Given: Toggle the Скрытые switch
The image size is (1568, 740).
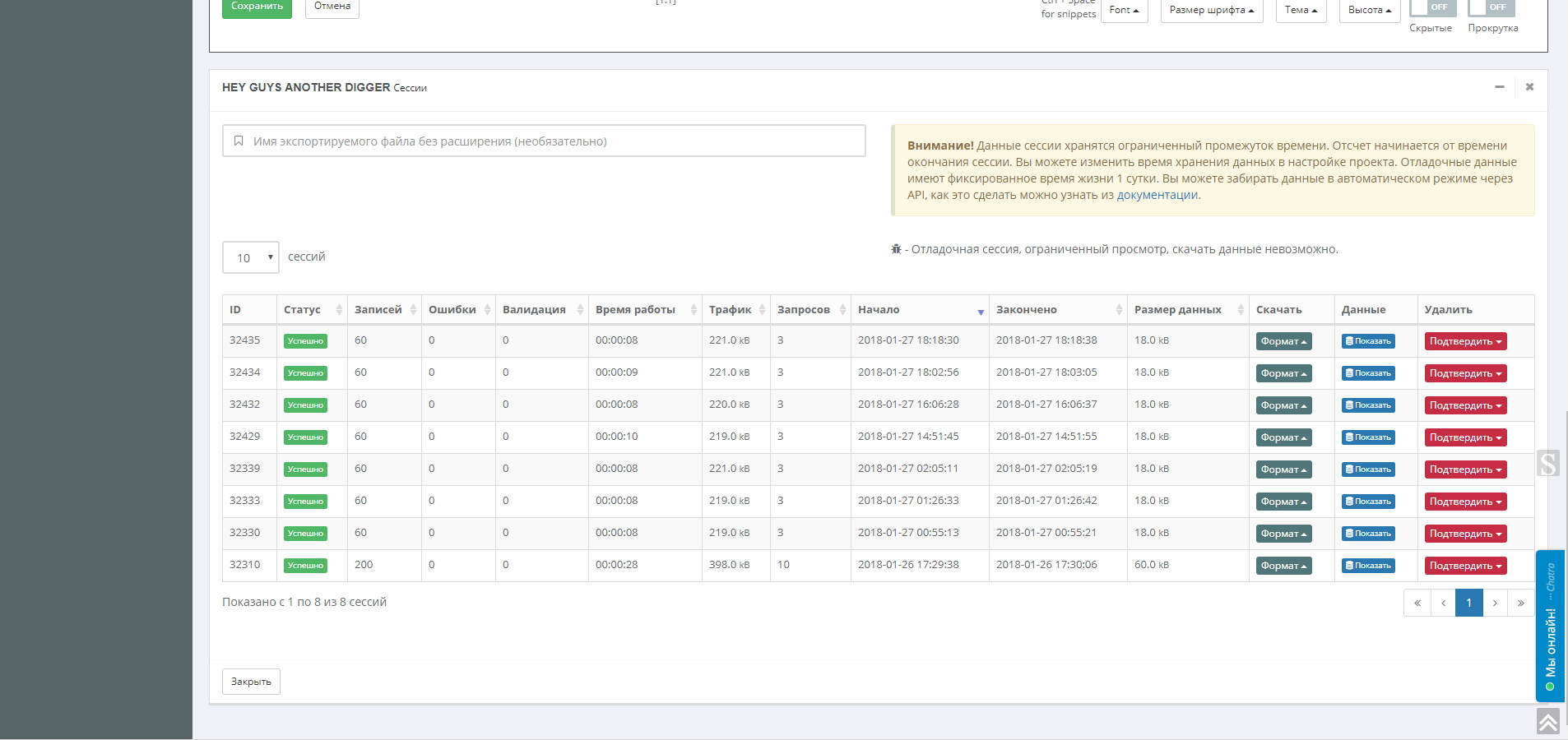Looking at the screenshot, I should (1432, 8).
